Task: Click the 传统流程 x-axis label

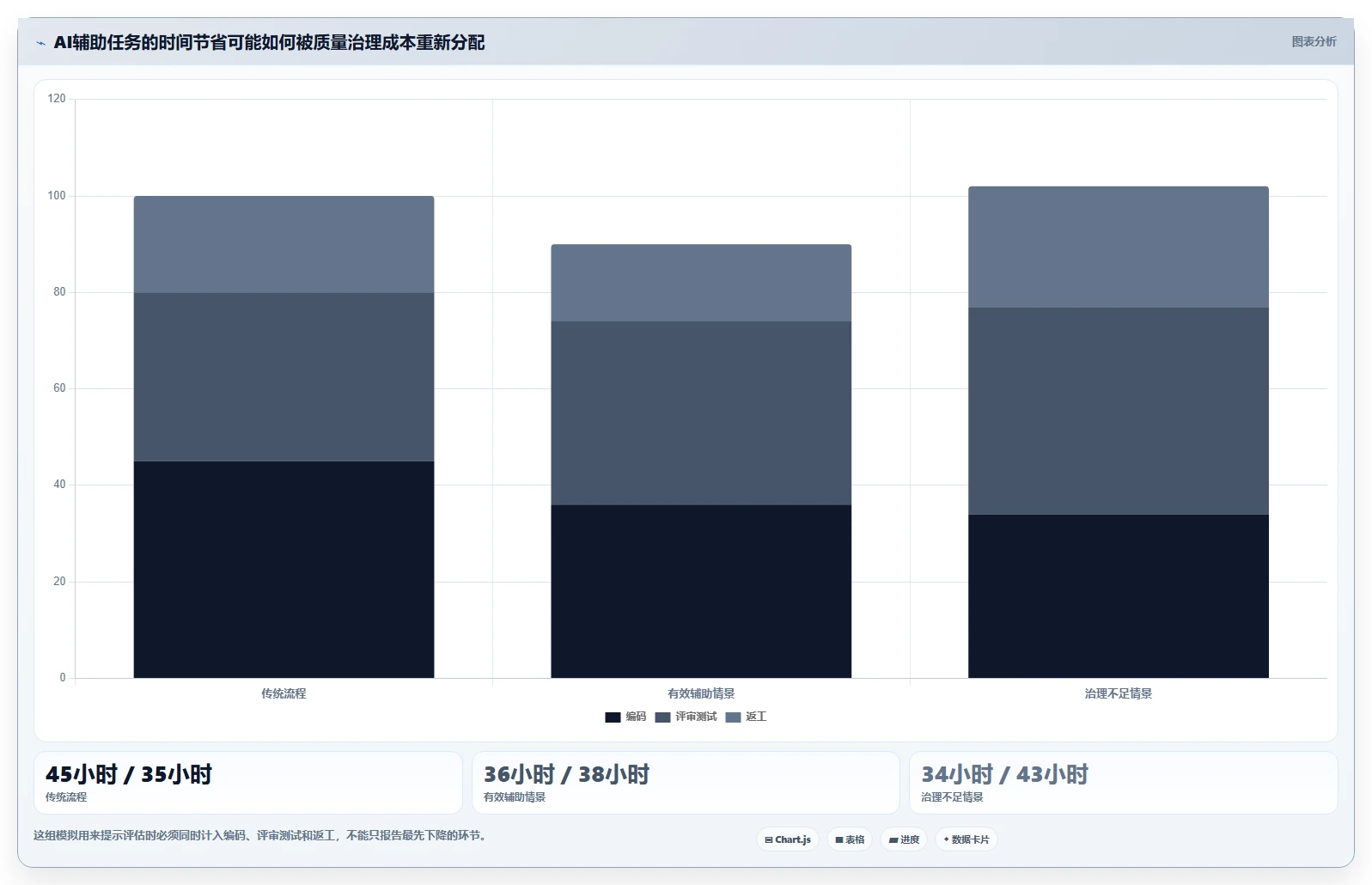Action: [284, 693]
